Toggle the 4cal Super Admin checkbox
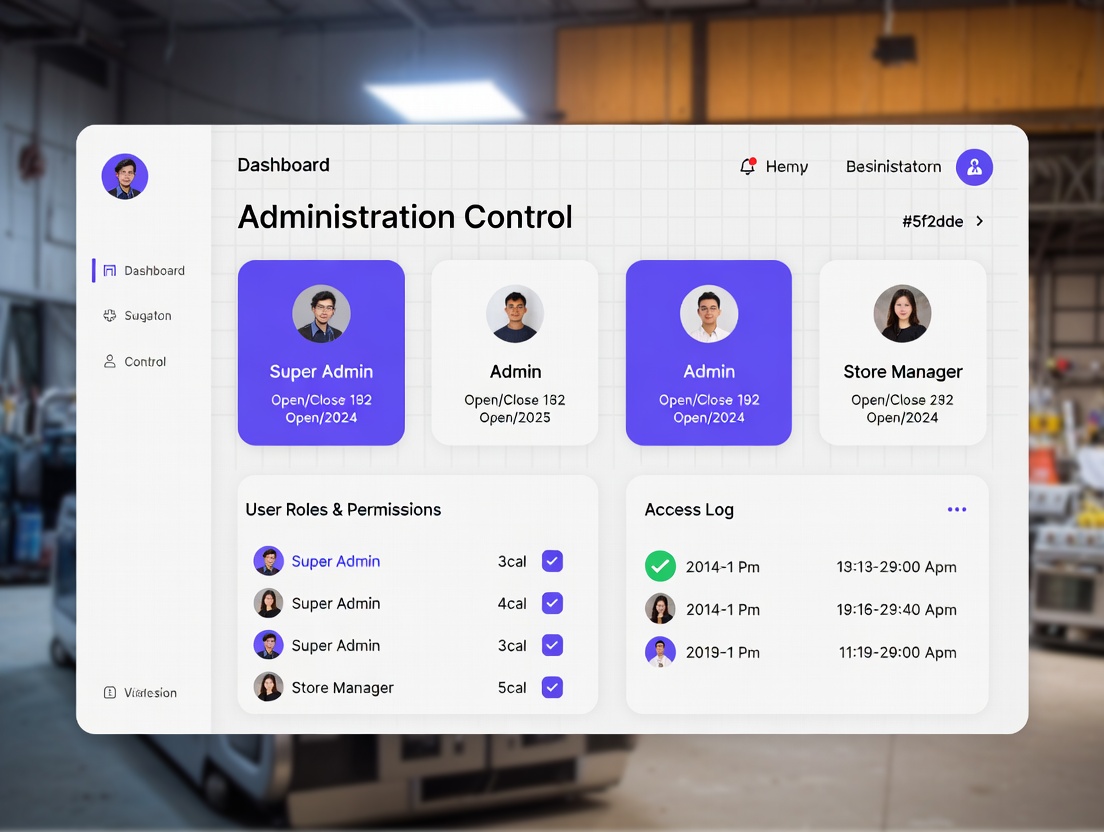This screenshot has height=832, width=1104. 552,603
